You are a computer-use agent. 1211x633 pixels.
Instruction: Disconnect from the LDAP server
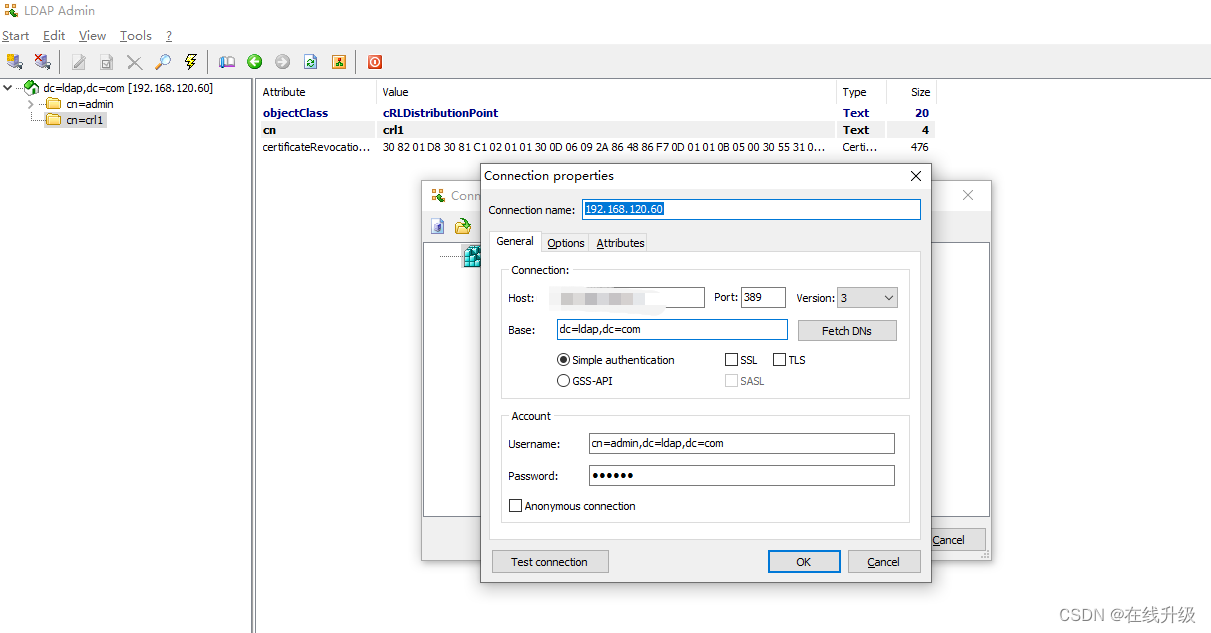click(x=42, y=61)
